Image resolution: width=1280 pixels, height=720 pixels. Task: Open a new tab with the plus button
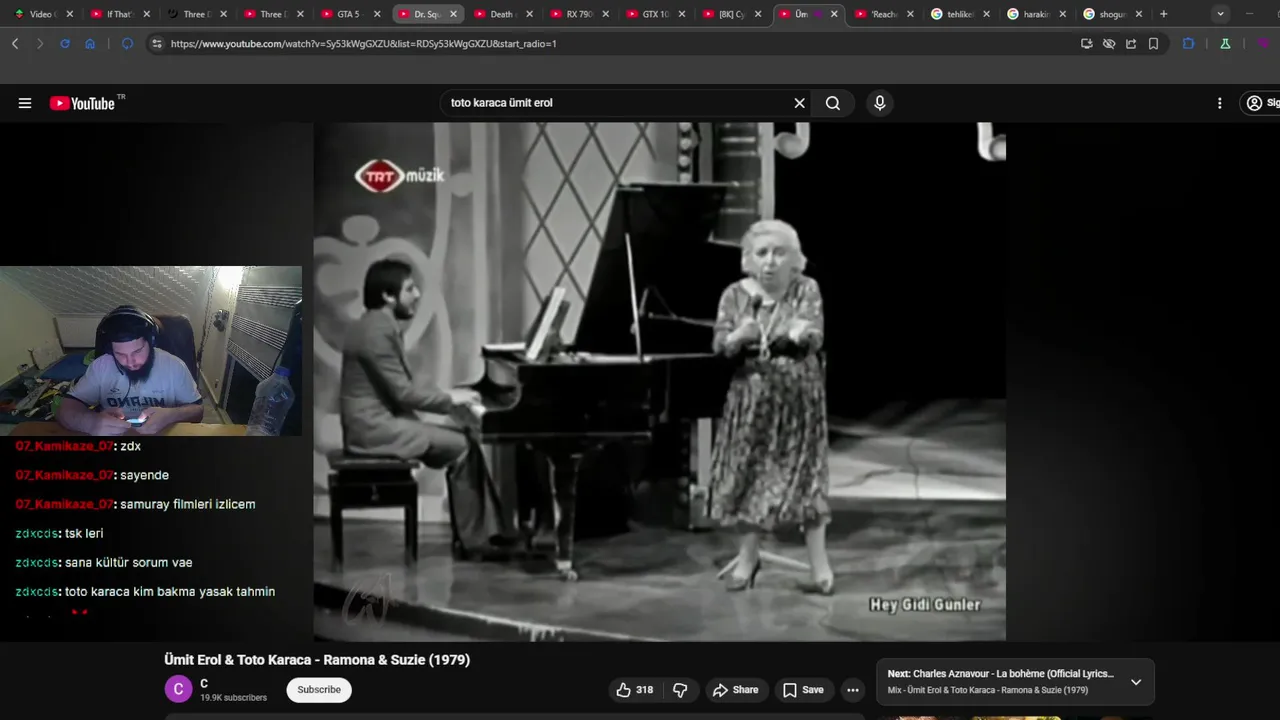[x=1163, y=14]
